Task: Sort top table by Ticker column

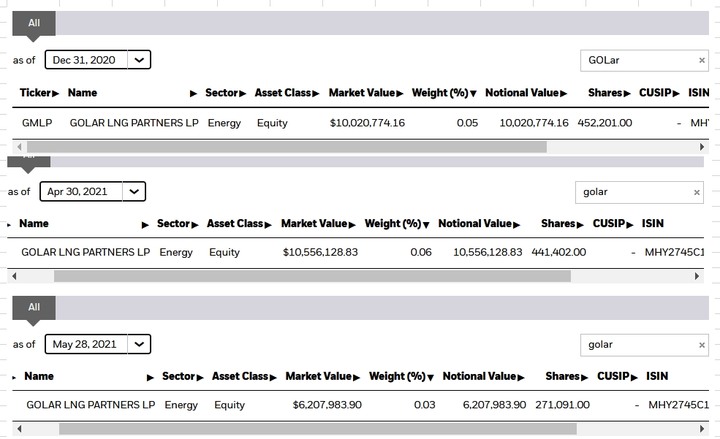Action: coord(39,93)
